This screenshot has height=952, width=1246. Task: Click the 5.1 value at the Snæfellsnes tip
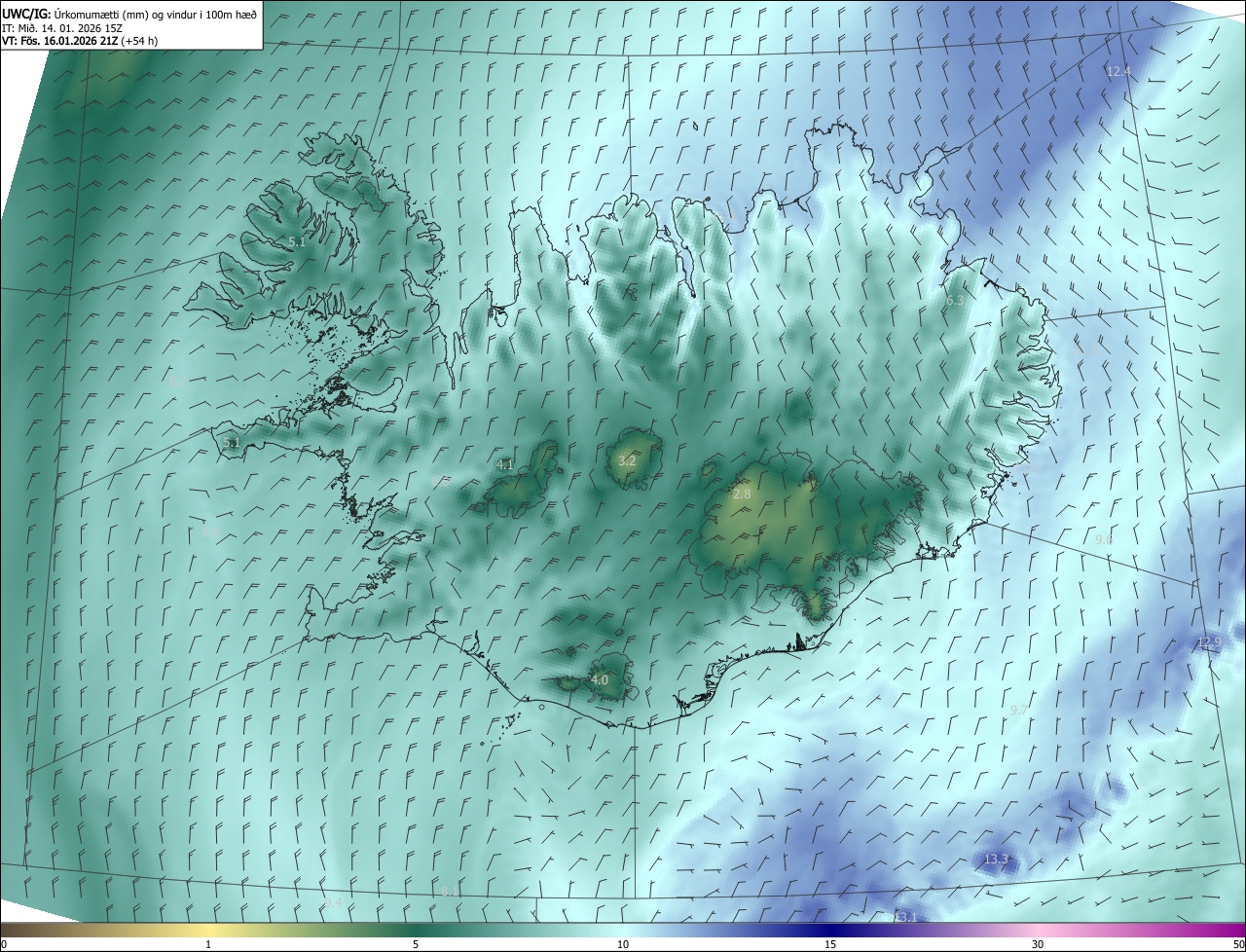coord(231,443)
